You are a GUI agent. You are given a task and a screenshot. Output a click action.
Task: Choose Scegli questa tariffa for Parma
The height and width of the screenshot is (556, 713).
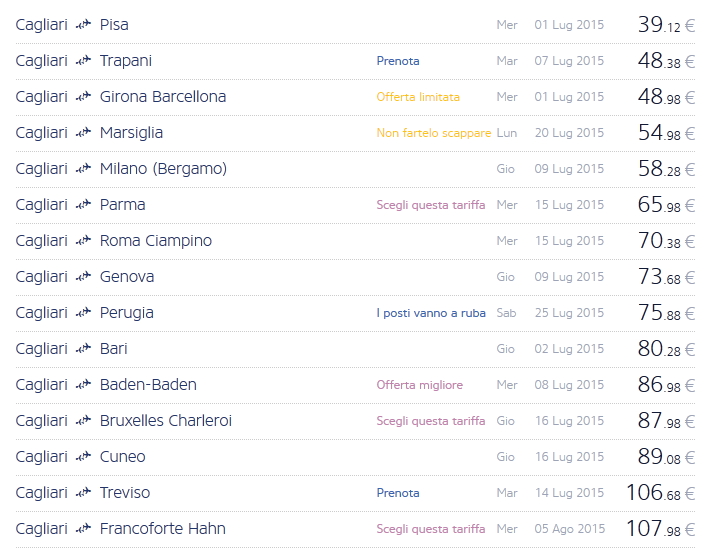[x=430, y=205]
